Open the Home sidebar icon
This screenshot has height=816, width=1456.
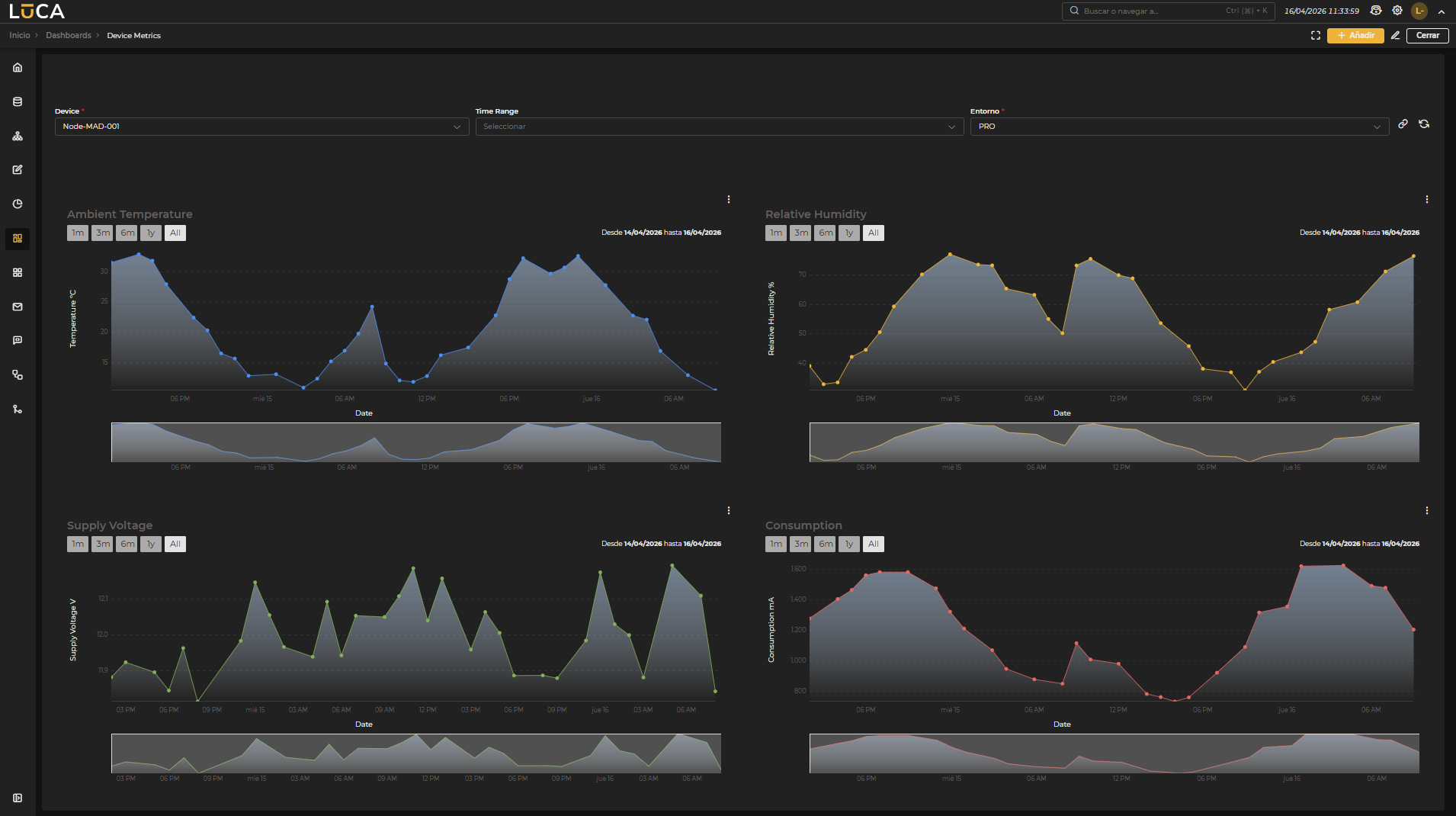pyautogui.click(x=18, y=68)
